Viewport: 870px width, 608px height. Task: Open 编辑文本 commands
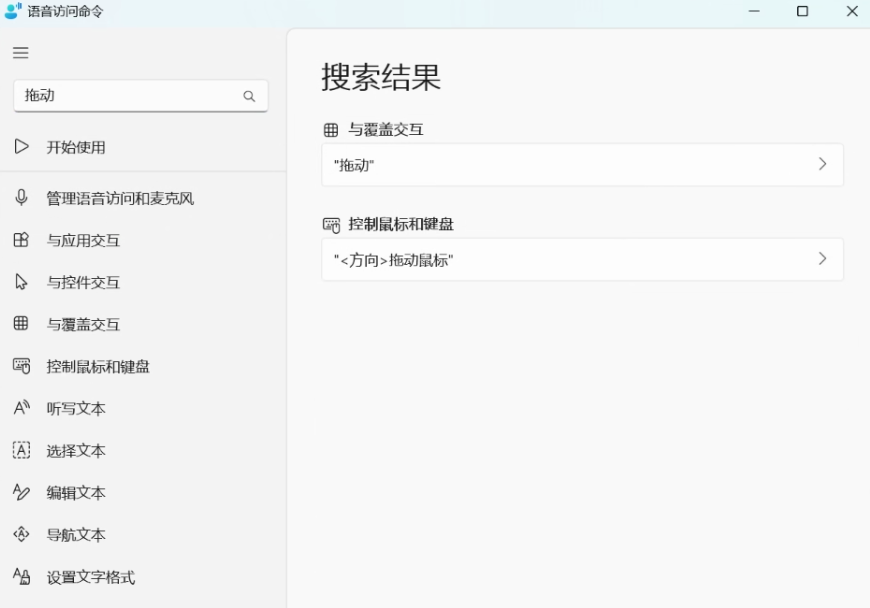pyautogui.click(x=143, y=493)
